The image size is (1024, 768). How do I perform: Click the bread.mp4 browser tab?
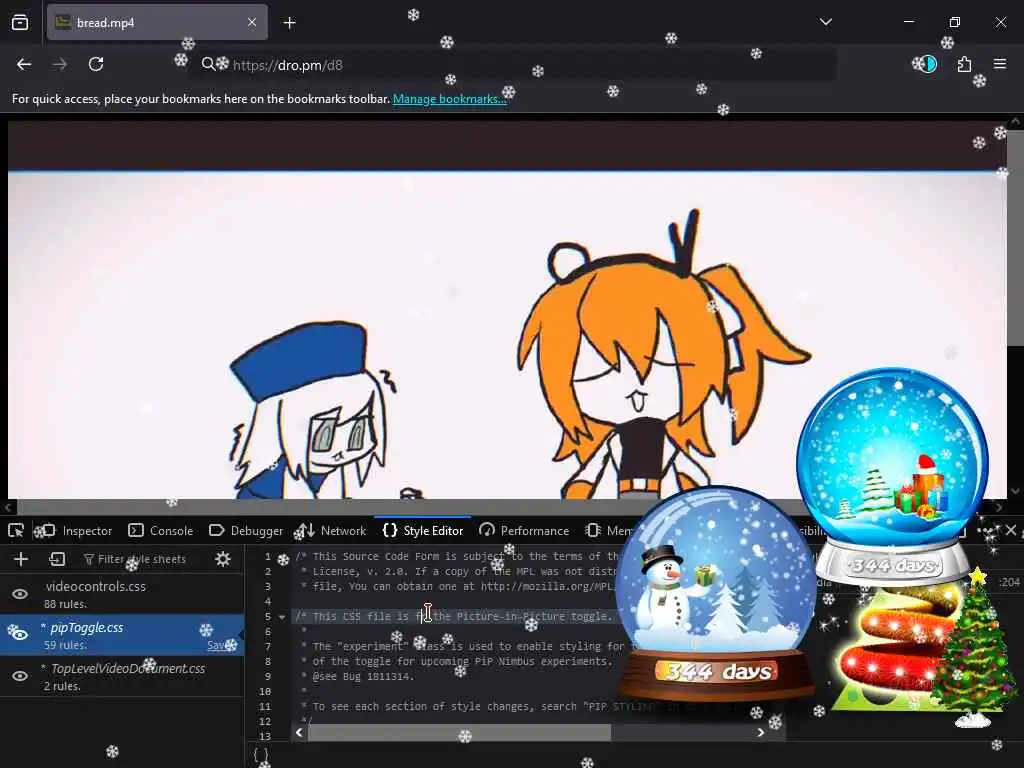pos(157,22)
